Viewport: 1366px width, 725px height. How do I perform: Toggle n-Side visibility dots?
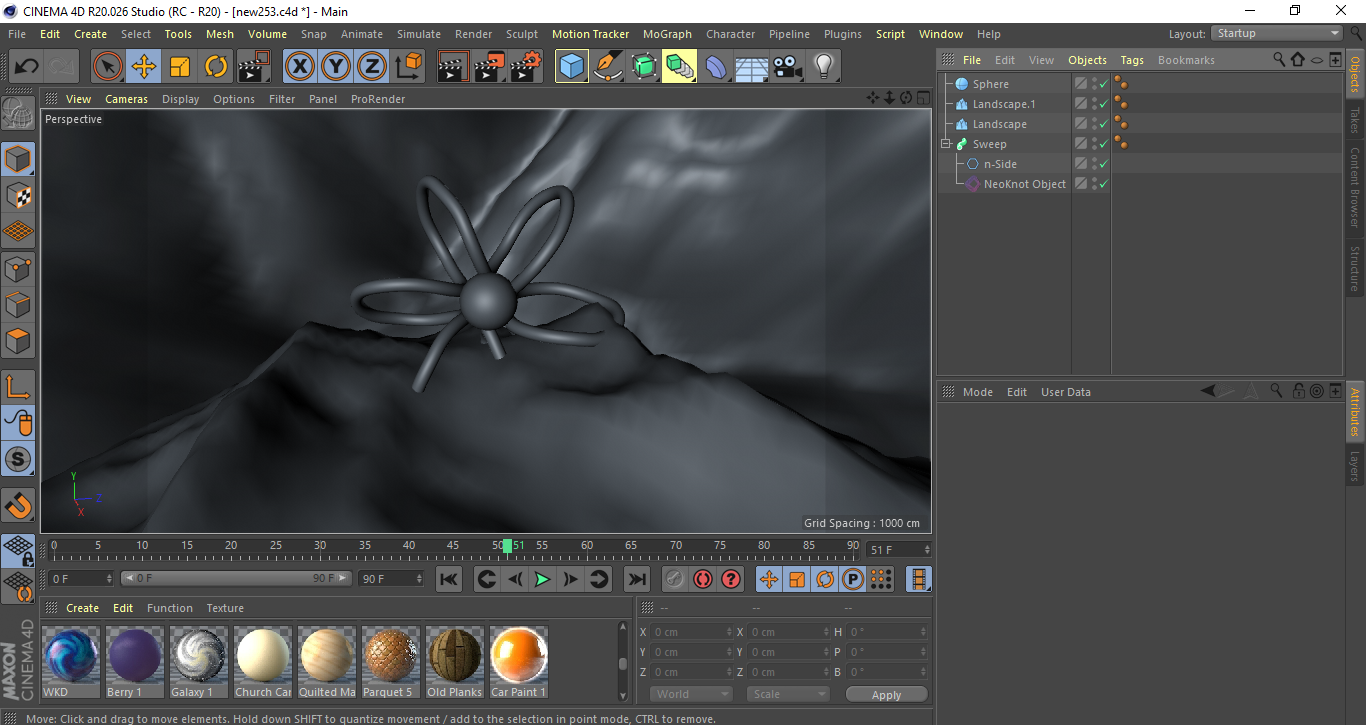pyautogui.click(x=1094, y=164)
